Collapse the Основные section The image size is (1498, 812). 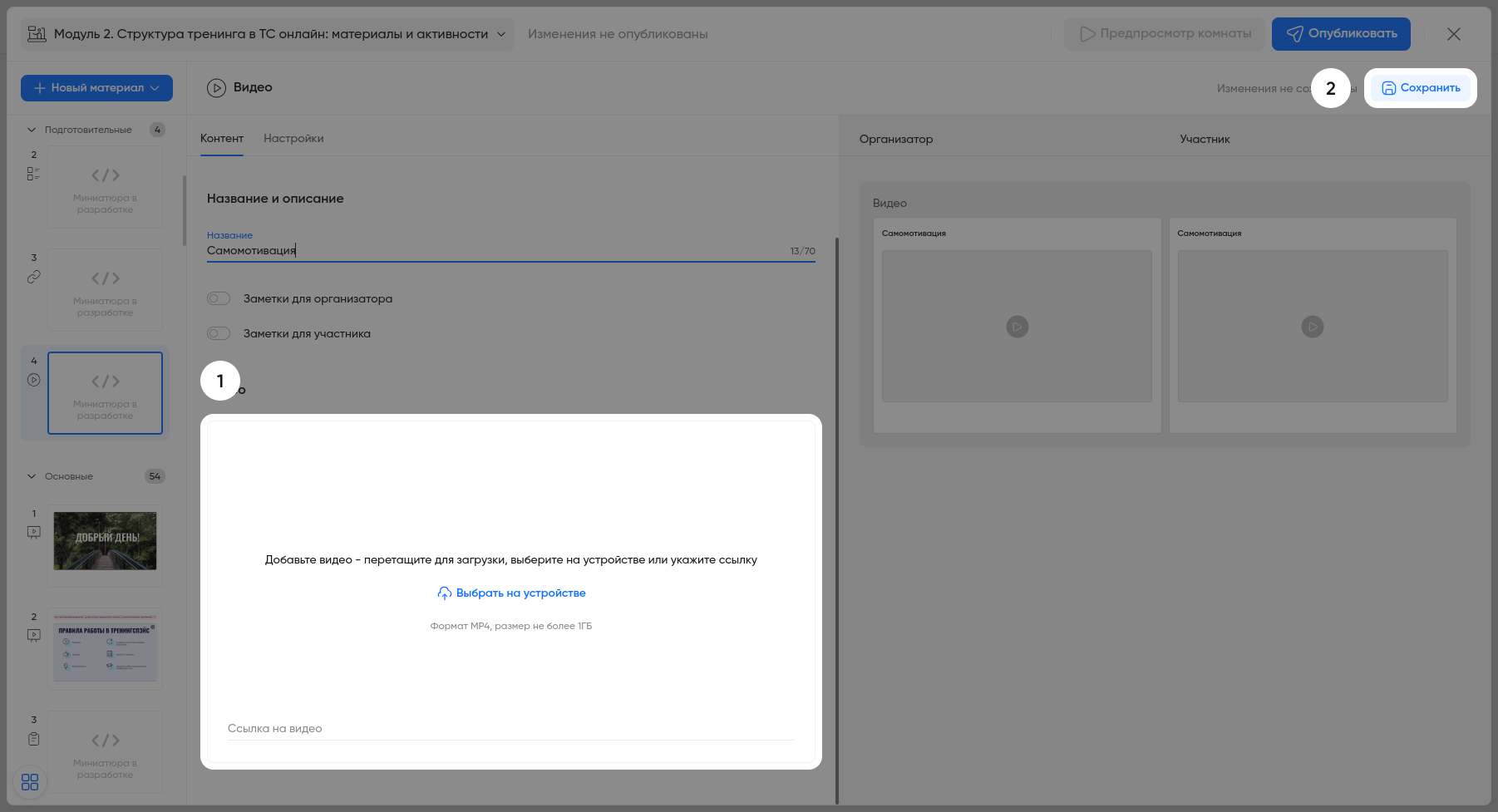pyautogui.click(x=32, y=476)
